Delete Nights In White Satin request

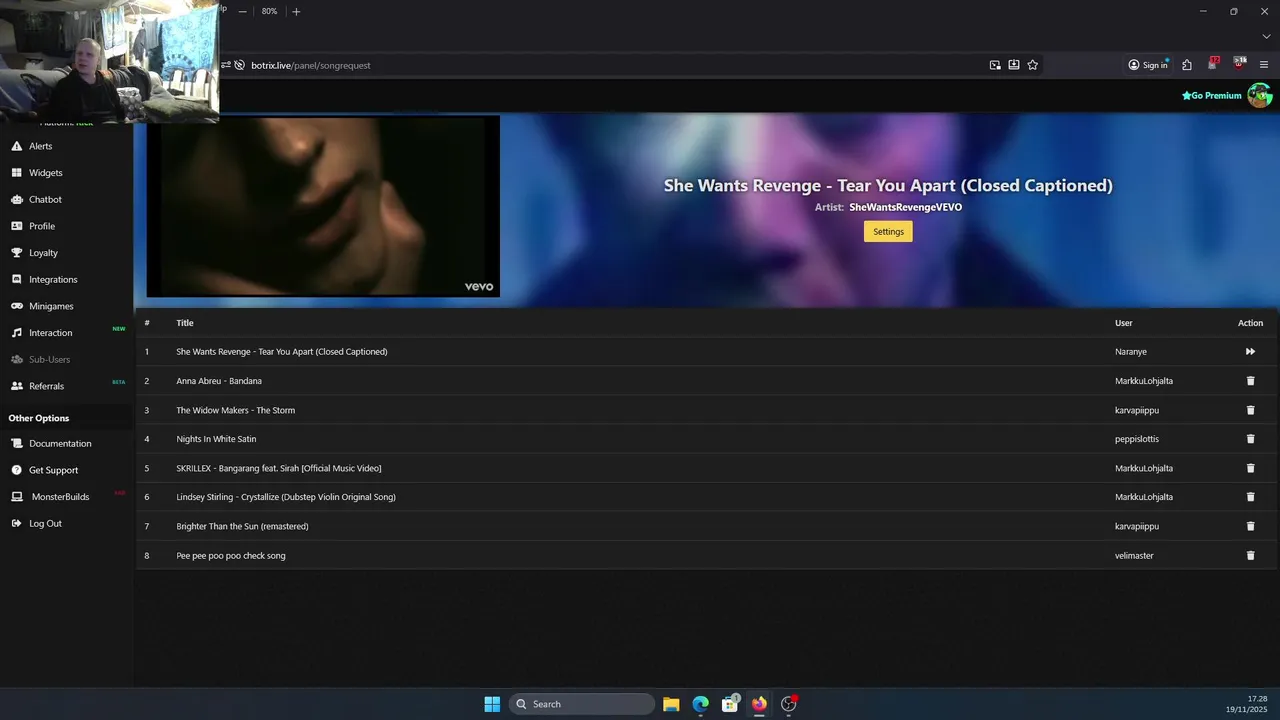point(1250,439)
